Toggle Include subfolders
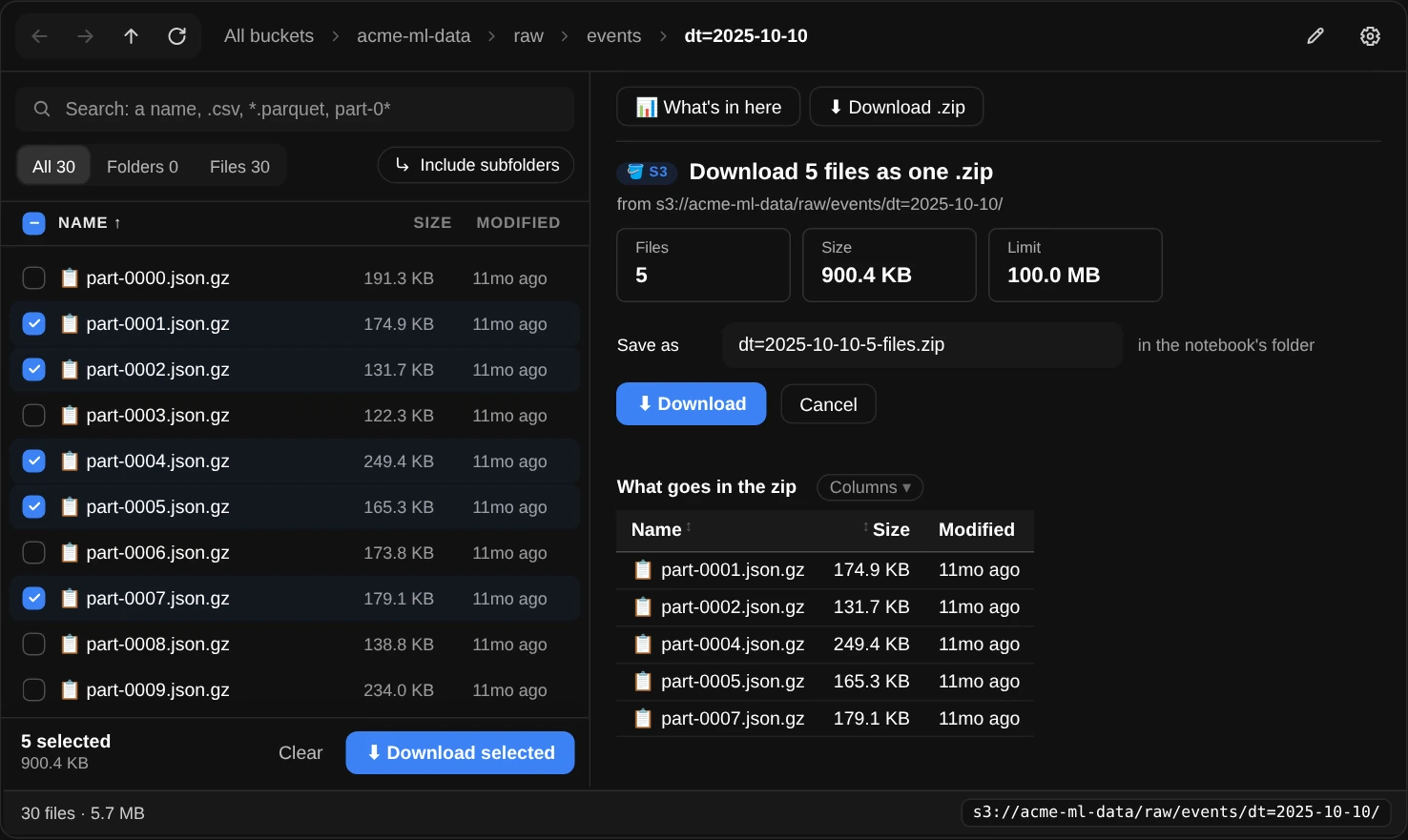This screenshot has width=1408, height=840. click(x=476, y=165)
